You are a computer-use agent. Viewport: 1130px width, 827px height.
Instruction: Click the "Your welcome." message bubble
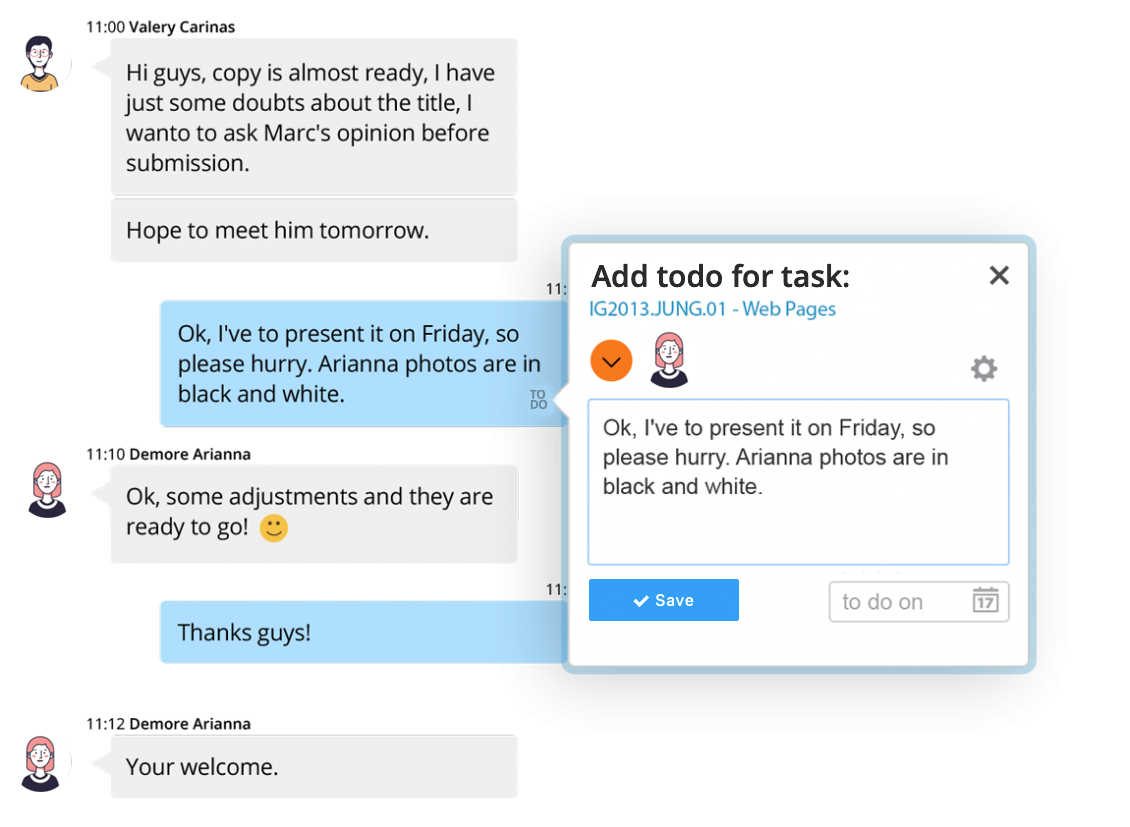pyautogui.click(x=313, y=767)
